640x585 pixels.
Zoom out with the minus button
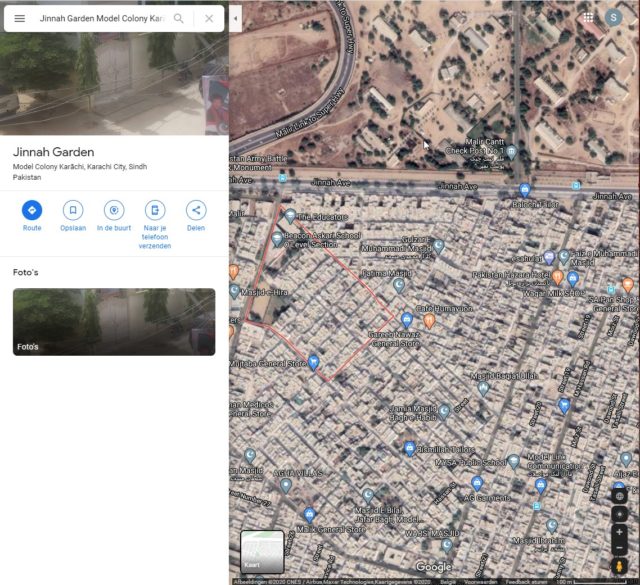point(619,547)
